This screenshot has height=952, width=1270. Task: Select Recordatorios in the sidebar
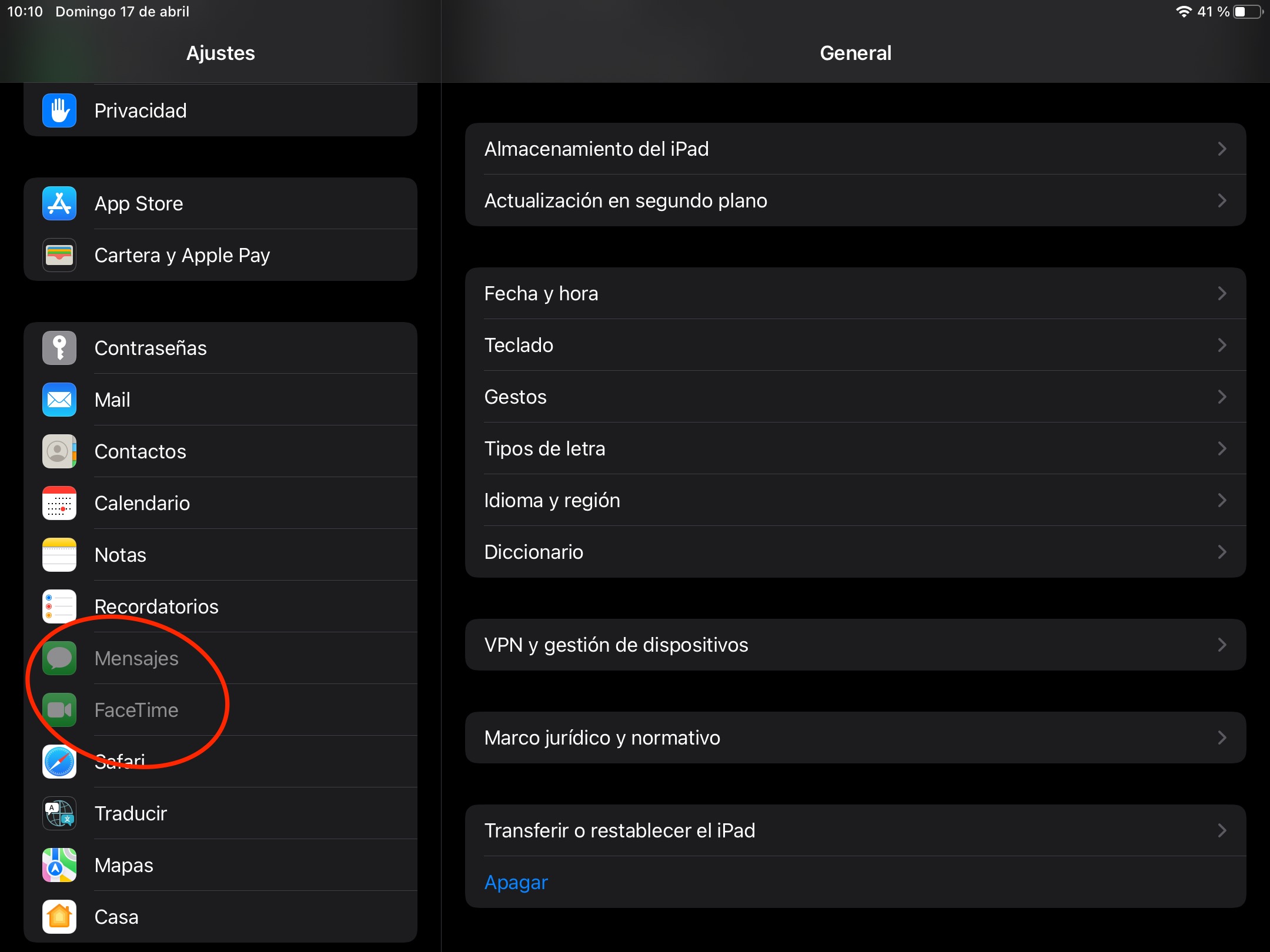220,606
